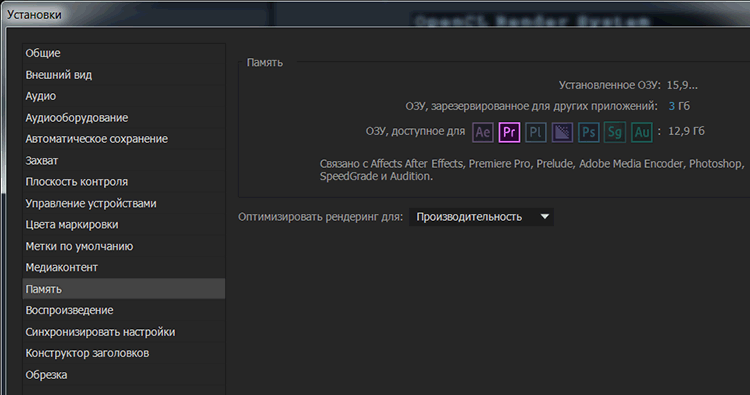Screen dimensions: 750x395
Task: Click the available RAM value 12,9 Гб
Action: [x=686, y=131]
